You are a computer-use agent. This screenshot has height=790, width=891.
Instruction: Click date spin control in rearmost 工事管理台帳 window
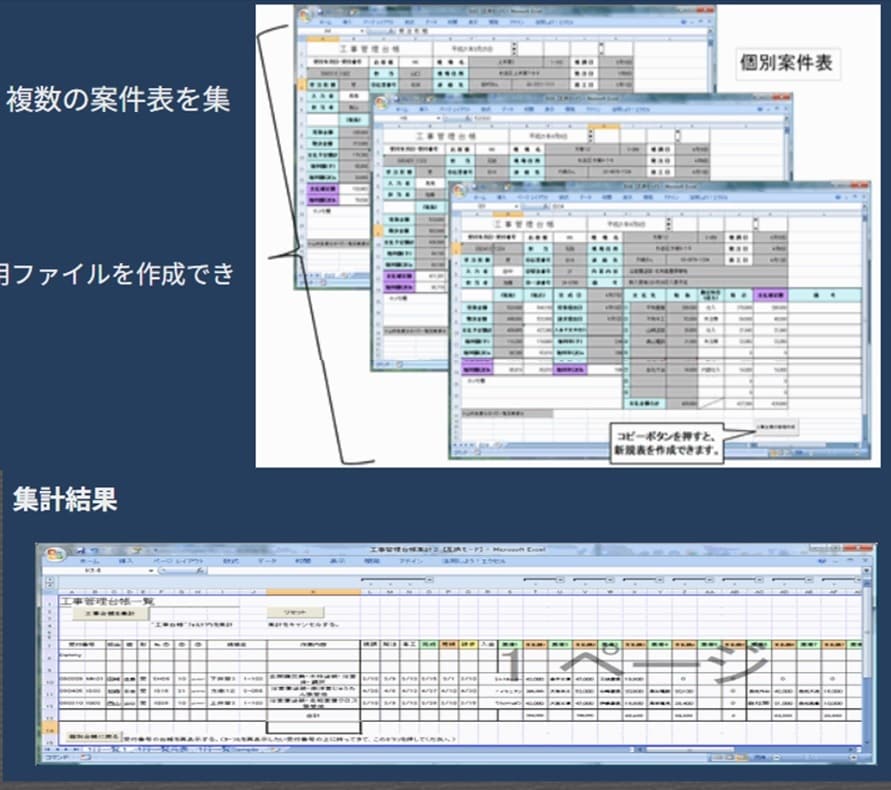pos(514,48)
